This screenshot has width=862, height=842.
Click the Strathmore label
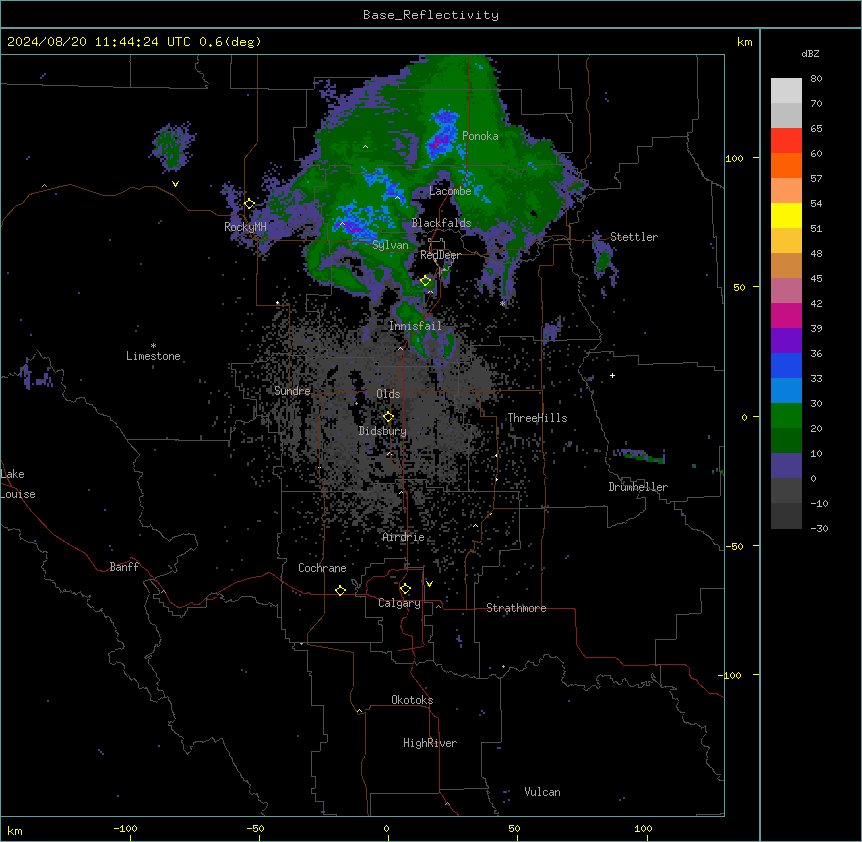[x=516, y=608]
